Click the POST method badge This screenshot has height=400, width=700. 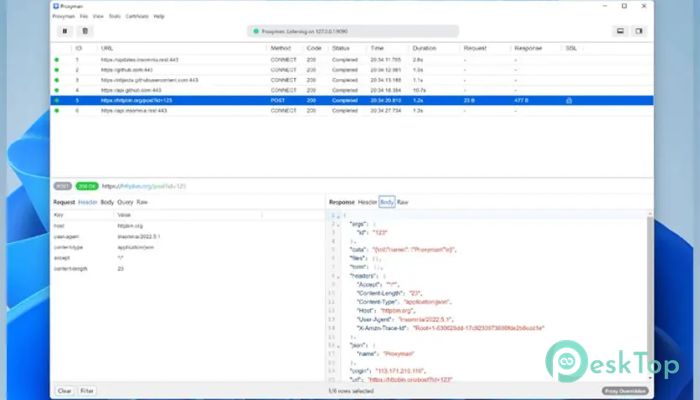(62, 186)
